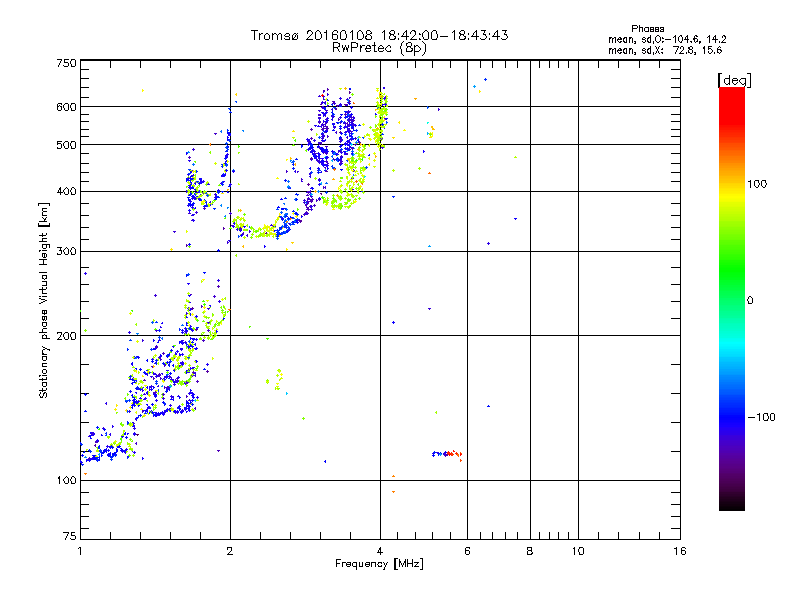Click the y-axis tick label '200'
800x600 pixels.
[x=66, y=336]
